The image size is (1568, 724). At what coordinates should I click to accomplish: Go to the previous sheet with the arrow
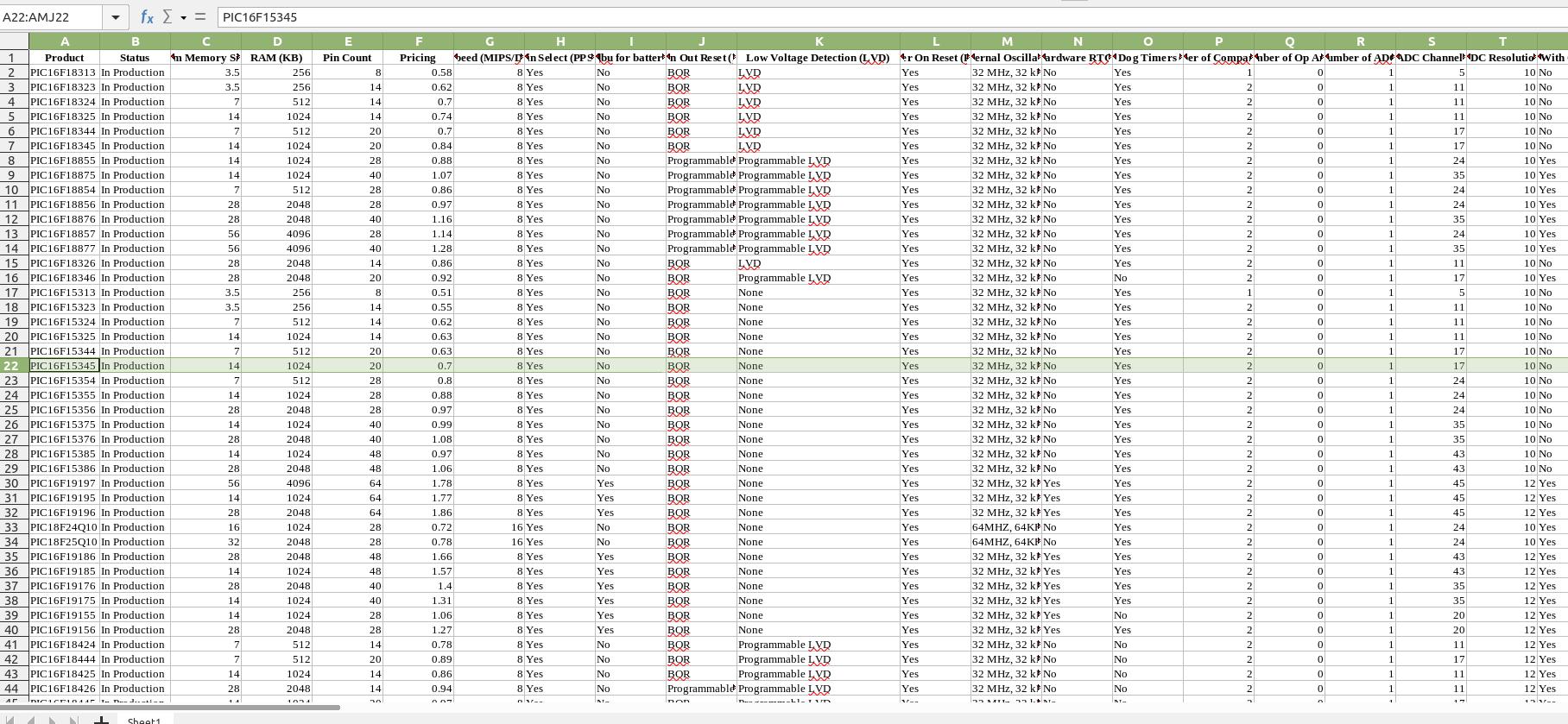click(31, 720)
